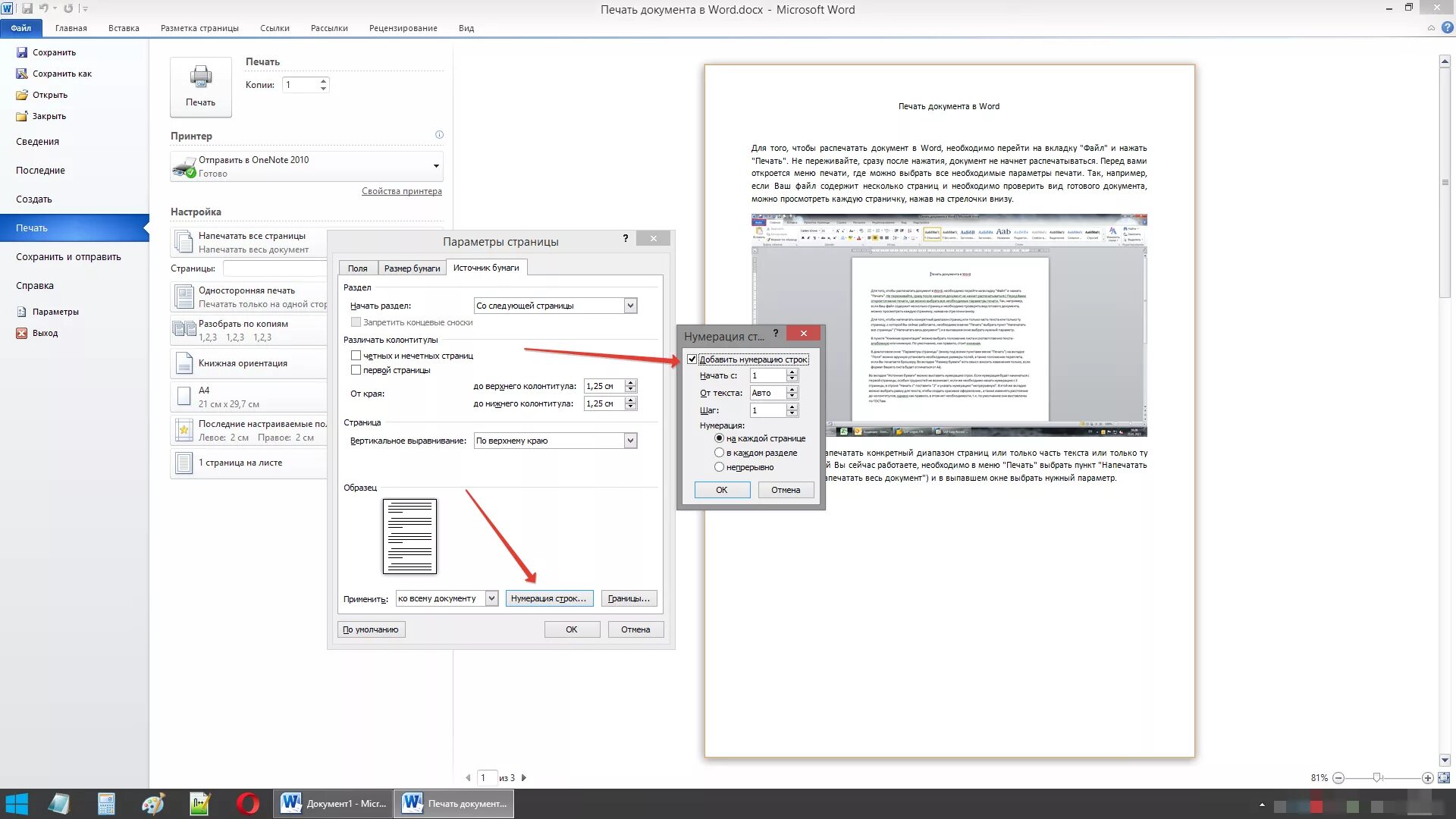Open Разметка страницы ribbon tab
This screenshot has width=1456, height=819.
click(199, 28)
